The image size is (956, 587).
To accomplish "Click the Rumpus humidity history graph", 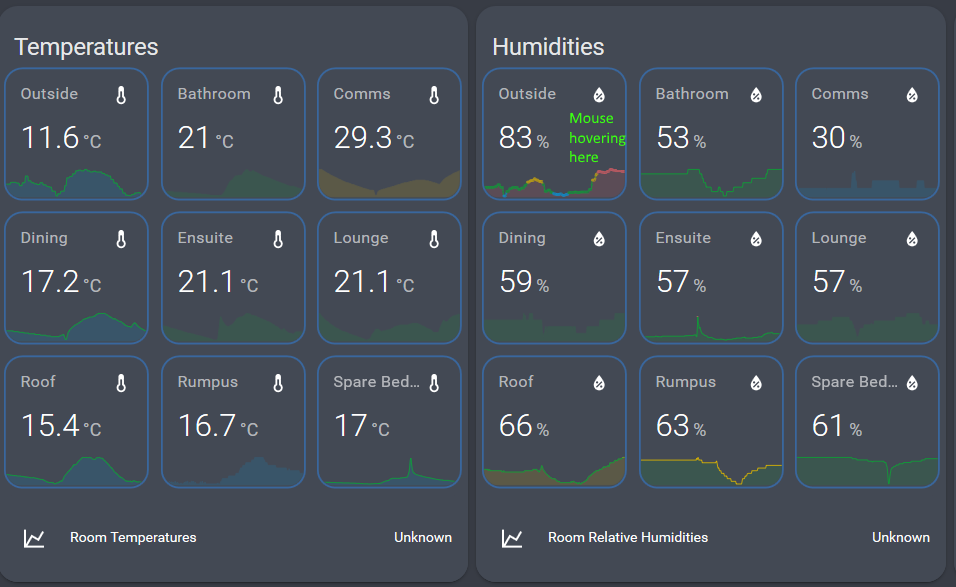I will (x=711, y=472).
